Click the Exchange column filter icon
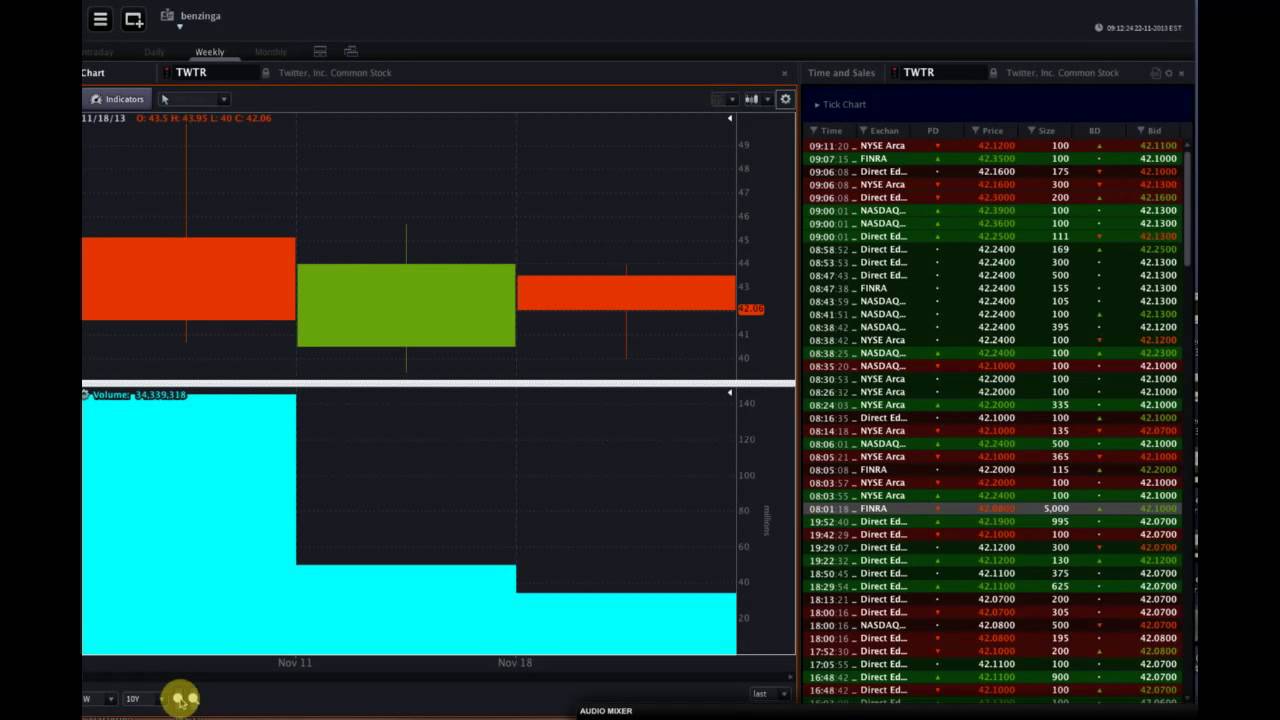 863,131
